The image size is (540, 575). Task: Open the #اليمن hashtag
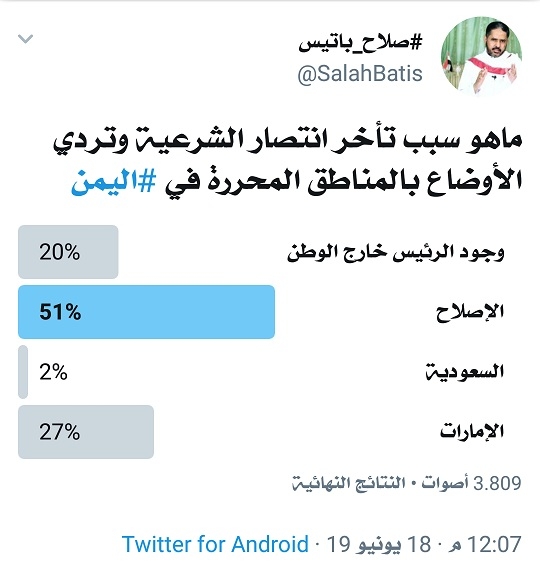coord(114,182)
